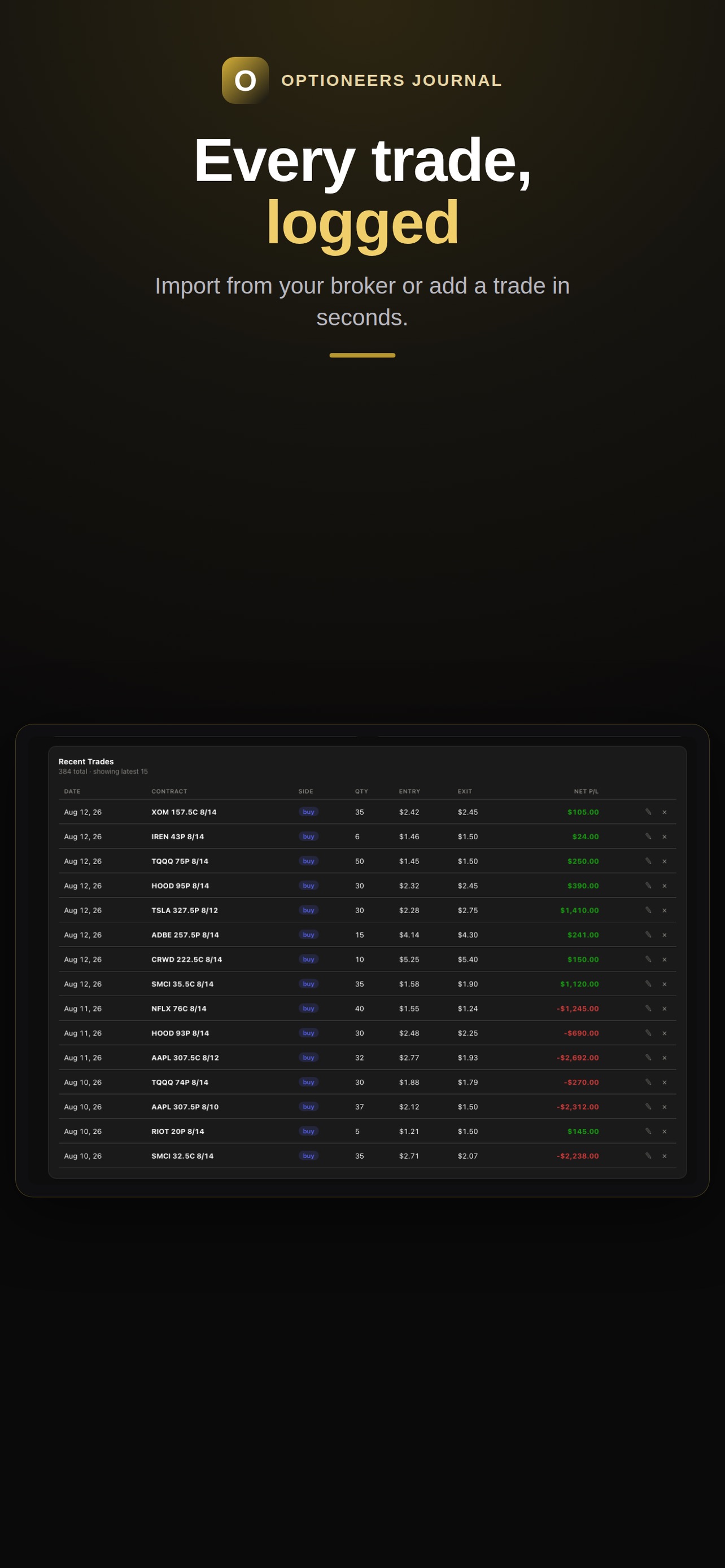Edit the RIOT 20P 8/14 trade
This screenshot has height=1568, width=725.
(x=648, y=1132)
